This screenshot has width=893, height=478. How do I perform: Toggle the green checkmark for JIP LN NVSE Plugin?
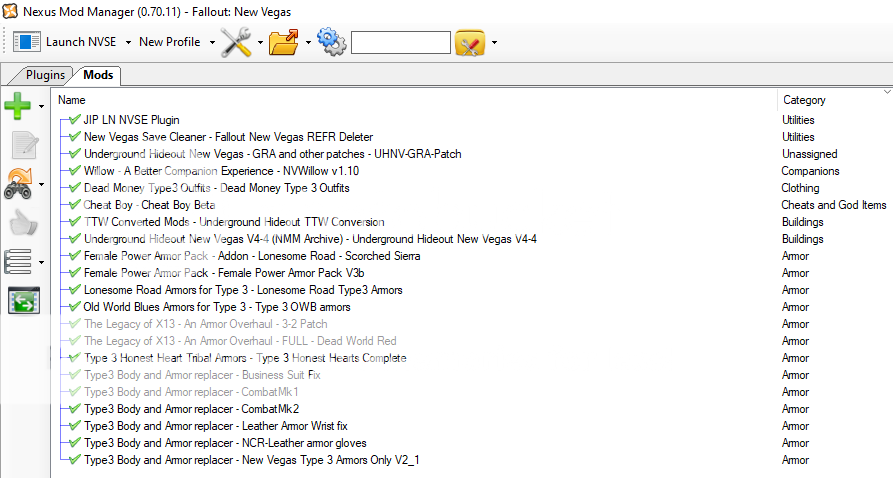click(75, 120)
